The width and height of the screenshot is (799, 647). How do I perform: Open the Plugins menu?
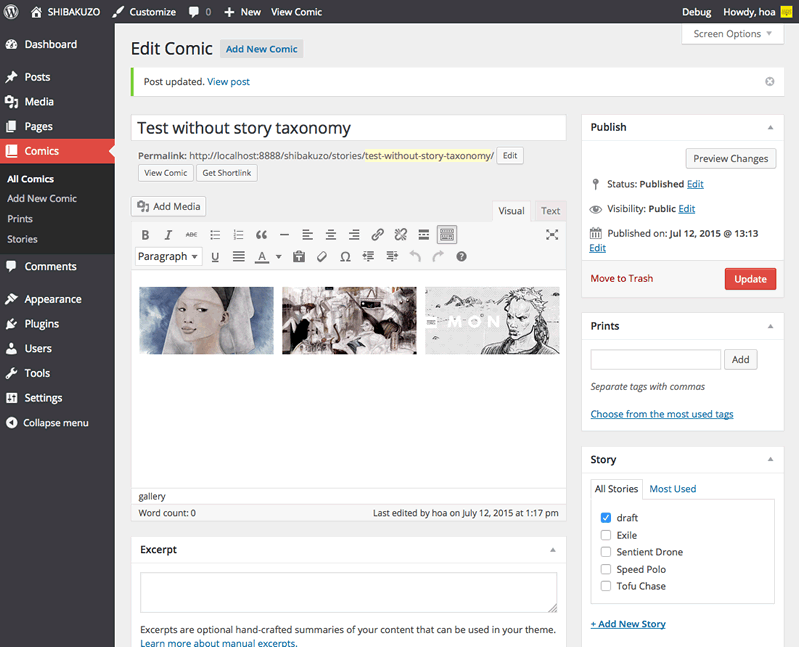[42, 324]
